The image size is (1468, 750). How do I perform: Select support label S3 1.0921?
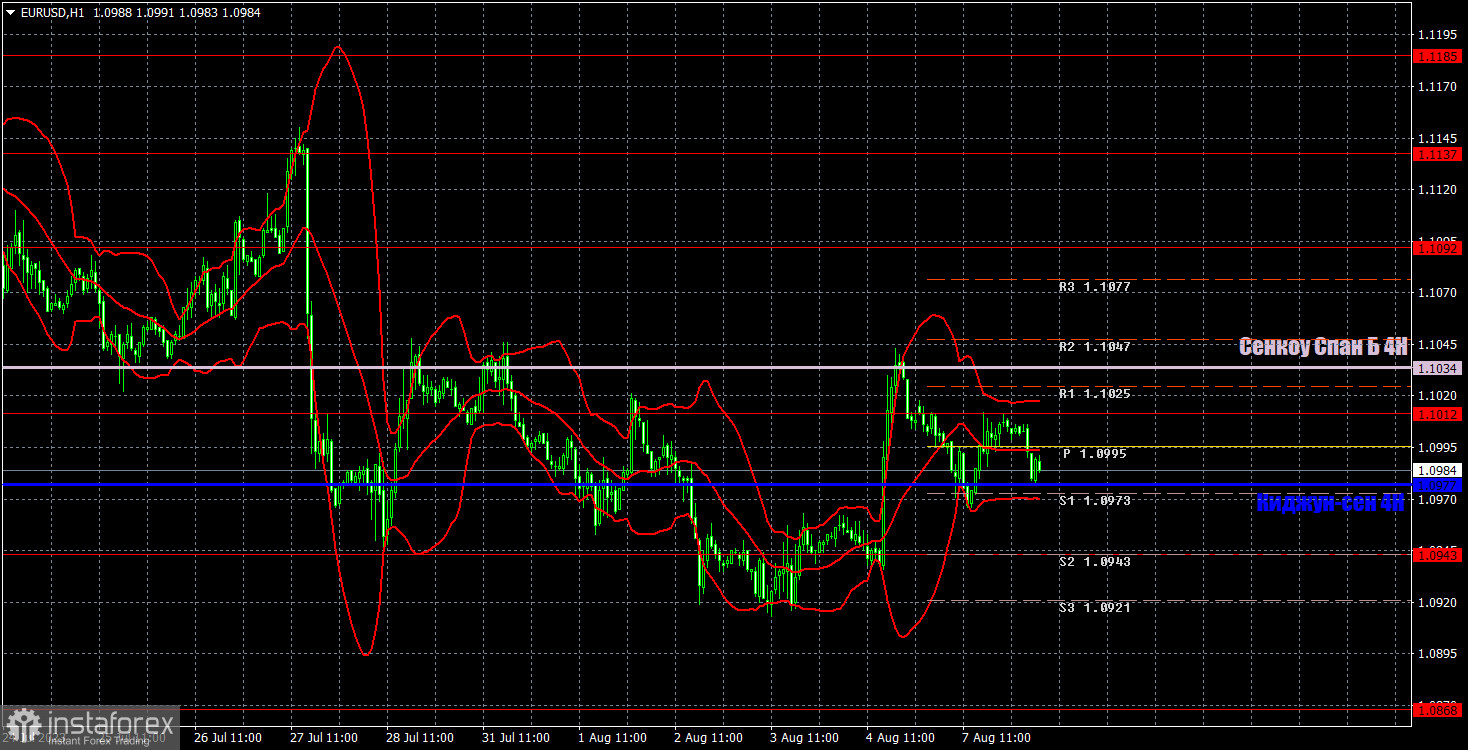(x=1095, y=607)
